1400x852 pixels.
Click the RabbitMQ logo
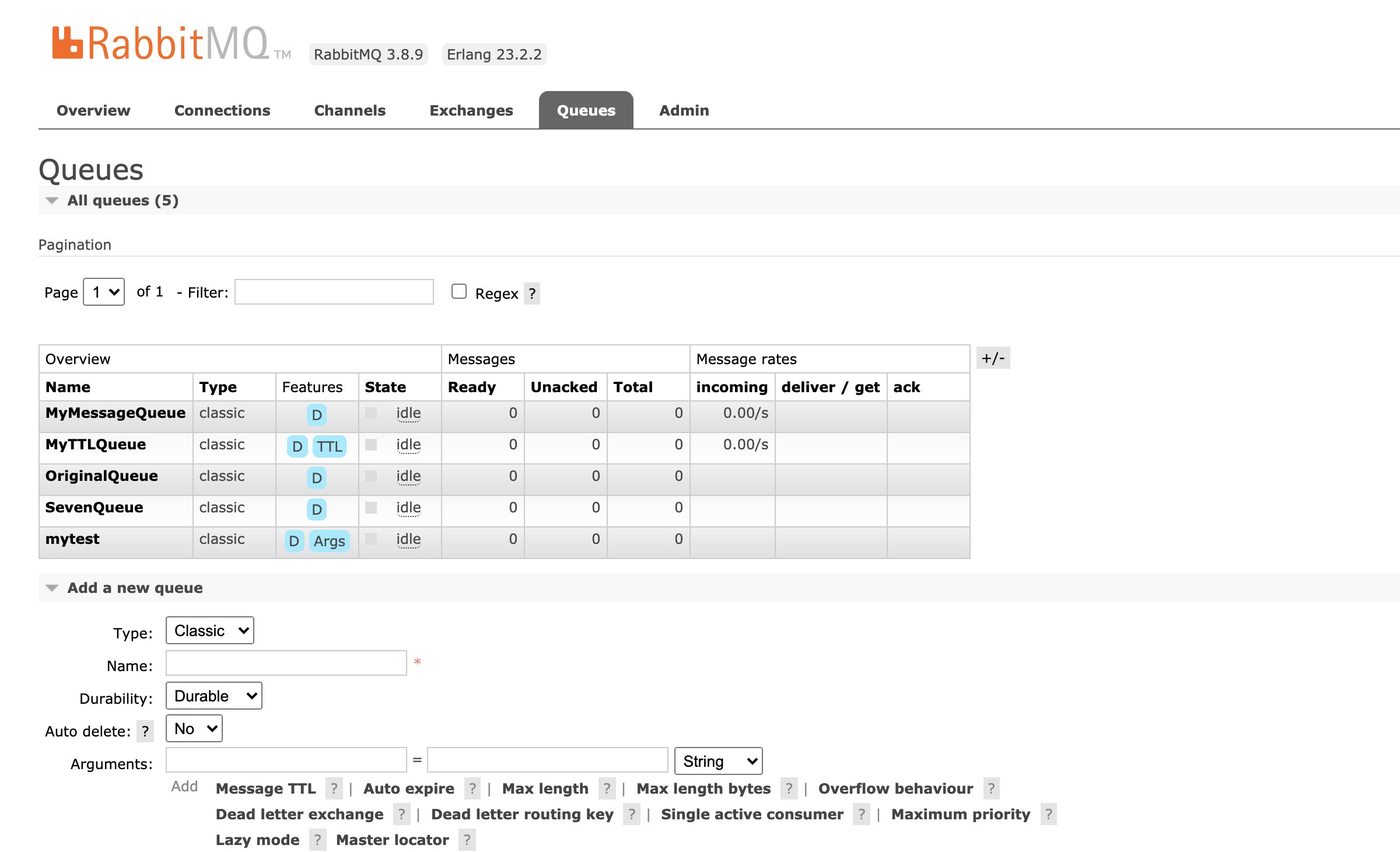point(160,44)
